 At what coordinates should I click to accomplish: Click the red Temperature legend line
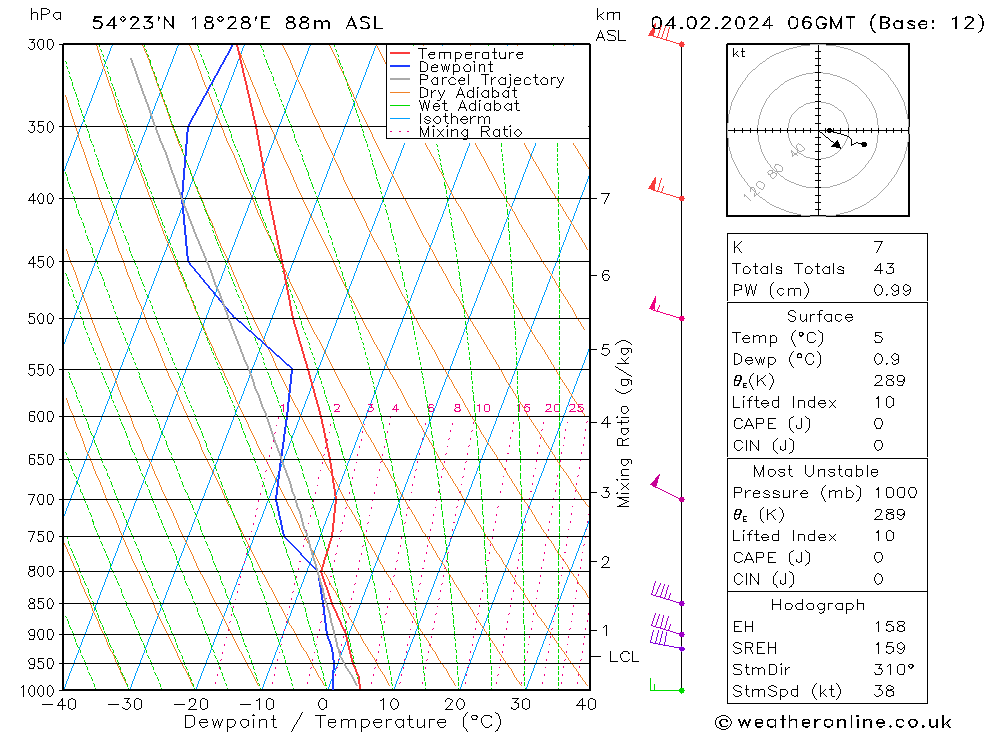[399, 54]
